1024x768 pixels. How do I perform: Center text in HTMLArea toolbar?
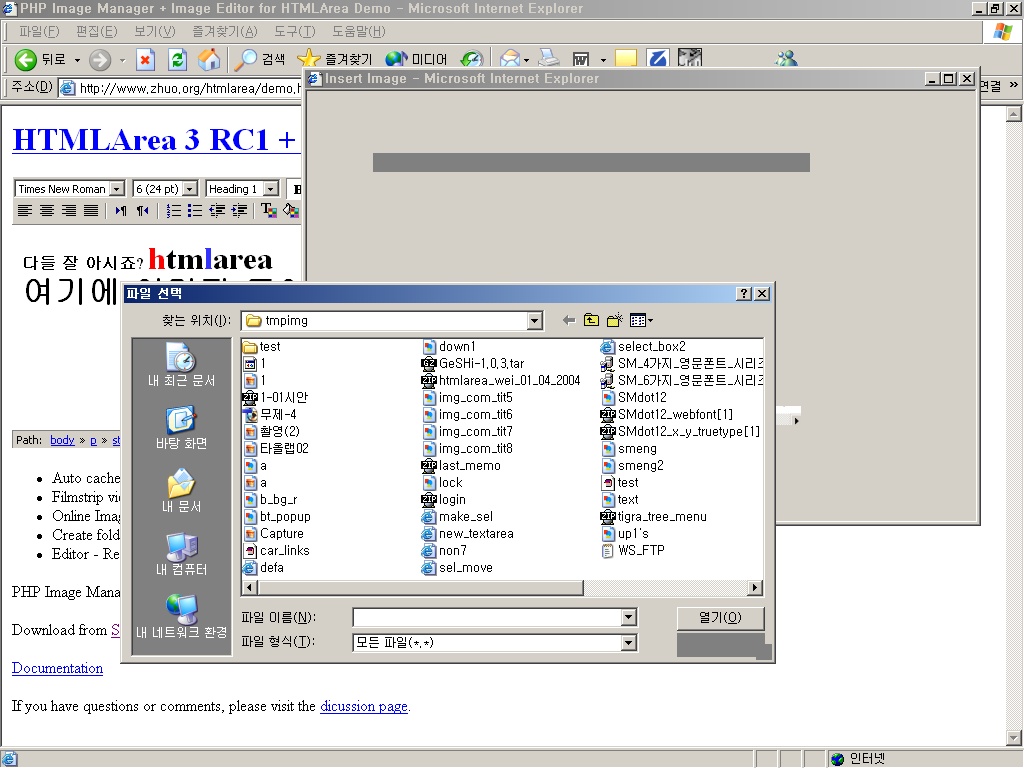pyautogui.click(x=46, y=210)
